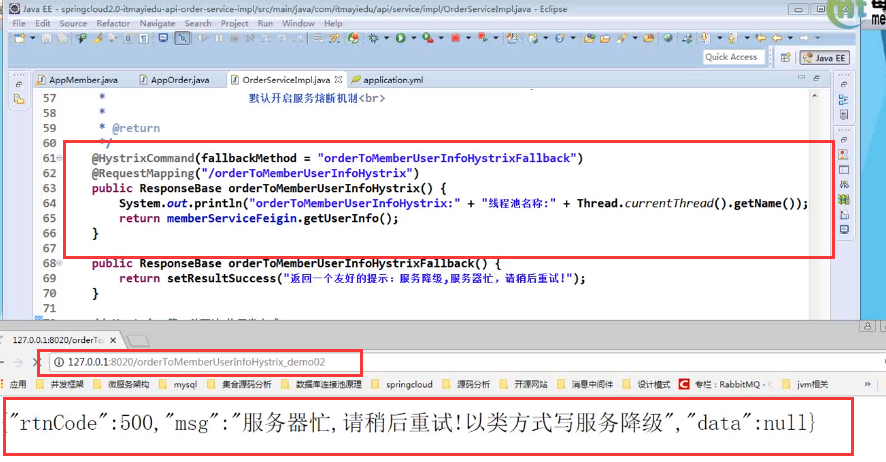Toggle Skip All Breakpoints button

point(183,38)
